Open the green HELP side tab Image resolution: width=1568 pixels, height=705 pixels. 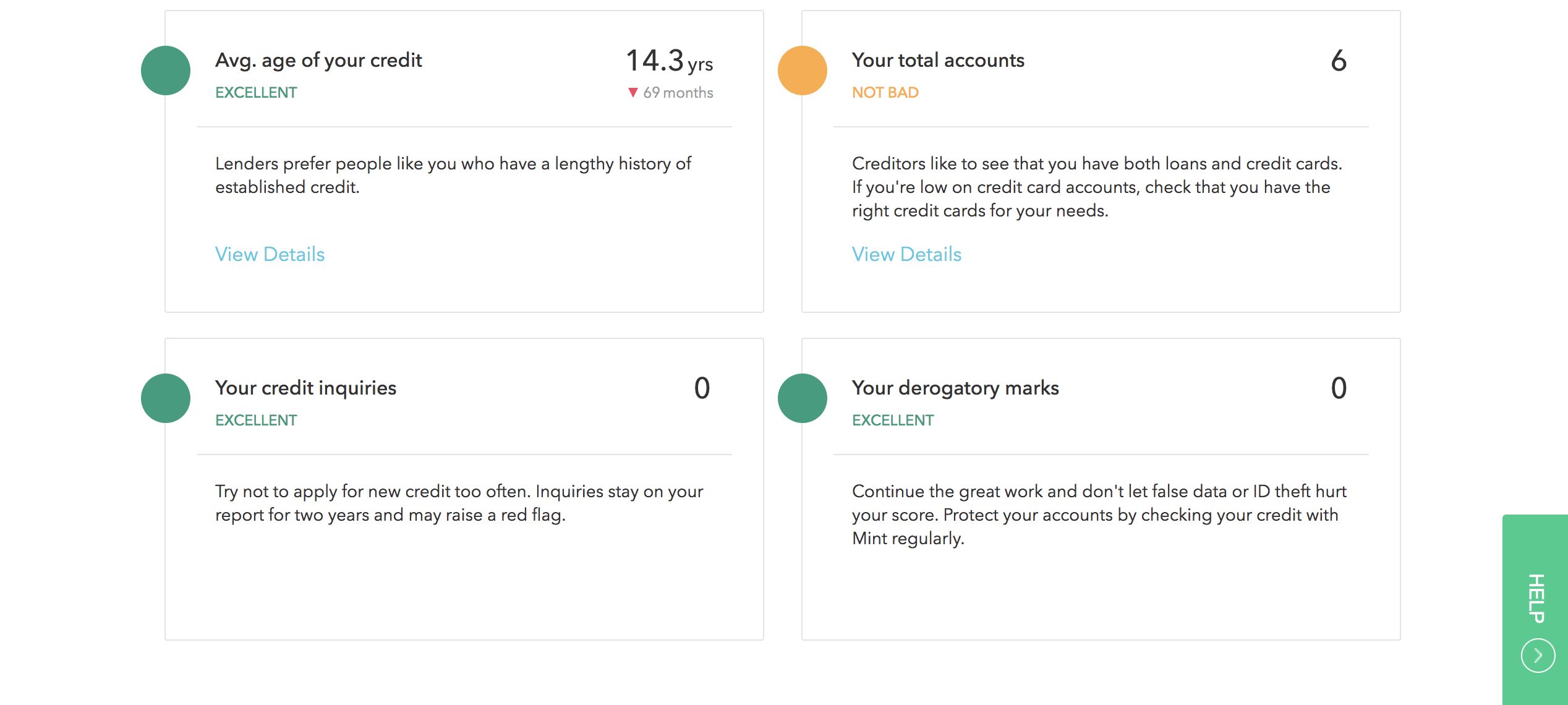tap(1536, 598)
